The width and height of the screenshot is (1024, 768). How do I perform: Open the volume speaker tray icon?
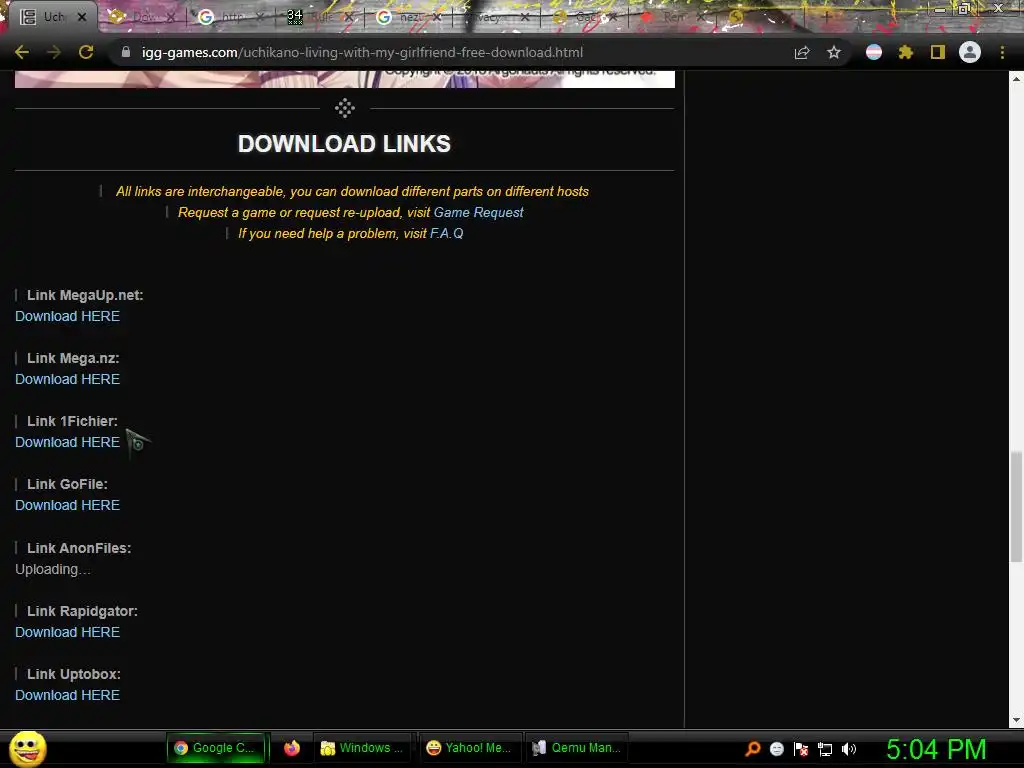849,749
